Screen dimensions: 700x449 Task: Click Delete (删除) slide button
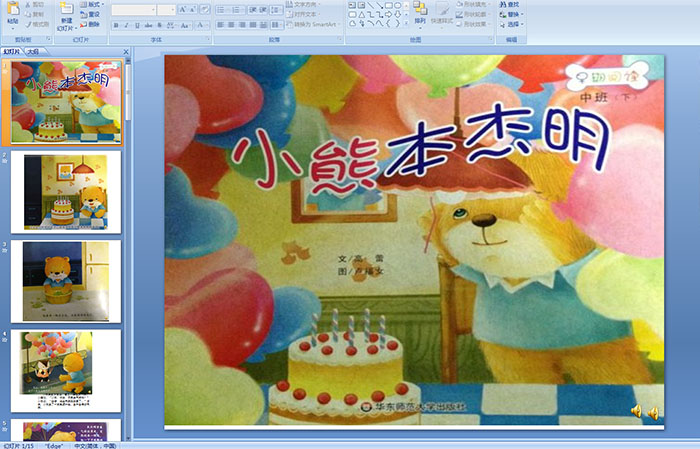coord(90,24)
